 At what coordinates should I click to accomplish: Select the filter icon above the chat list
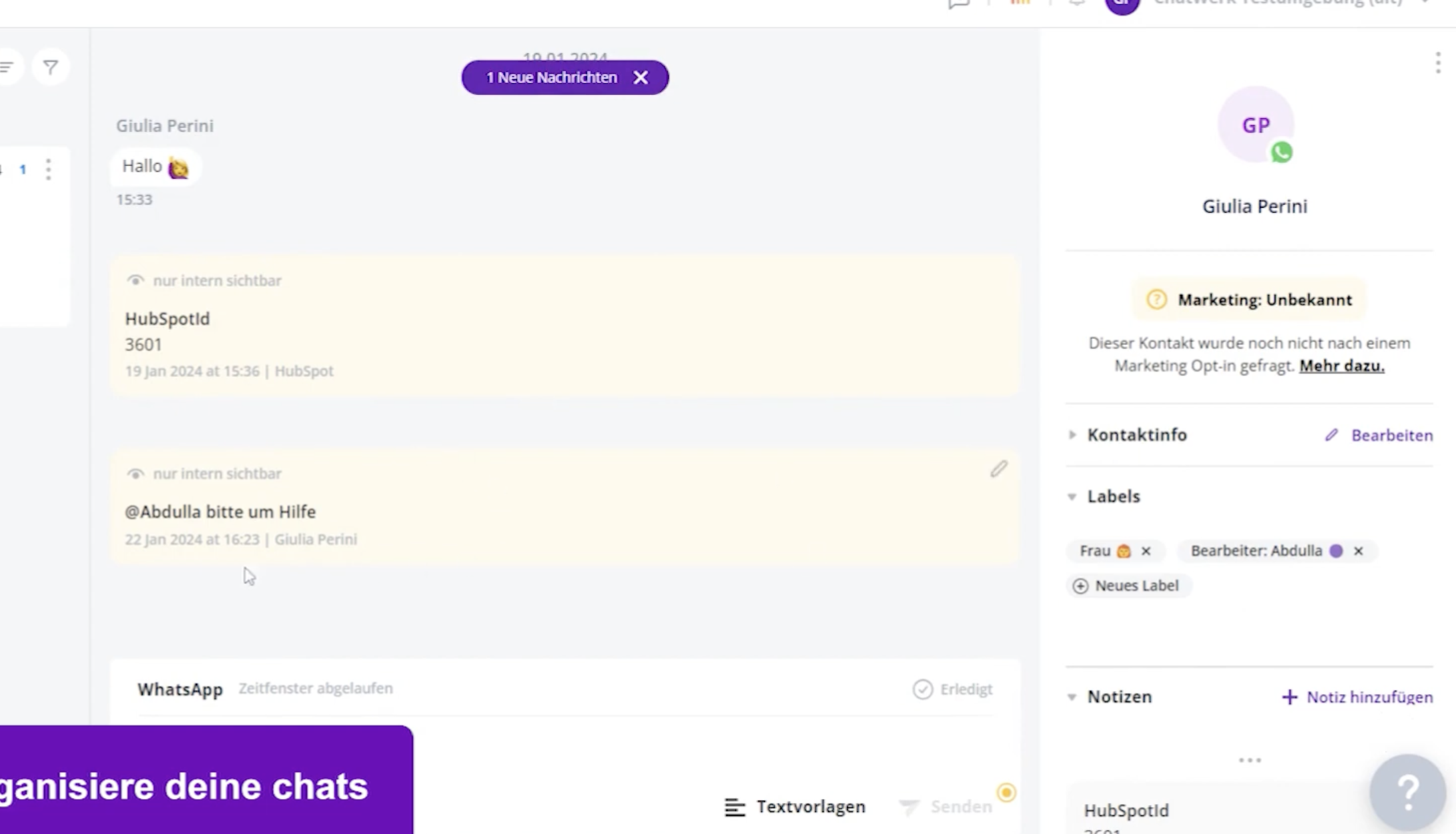coord(51,67)
